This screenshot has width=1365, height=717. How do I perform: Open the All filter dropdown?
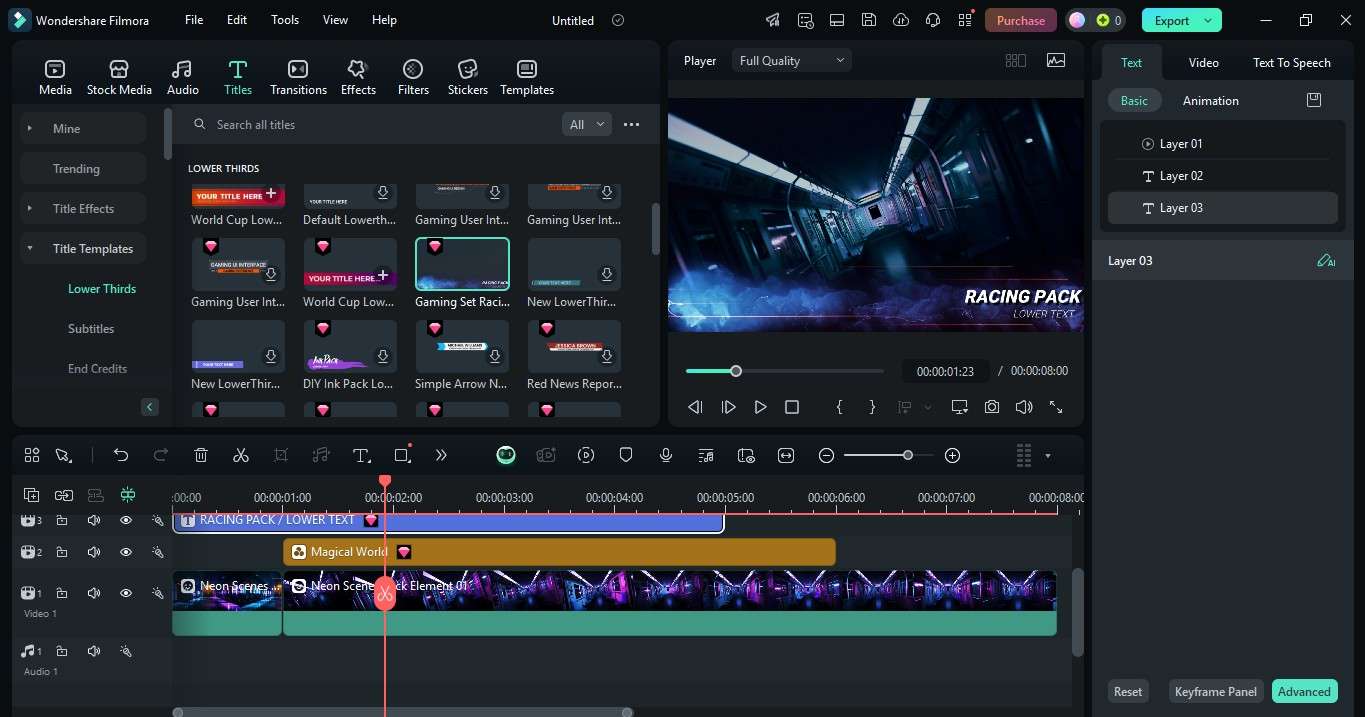pos(587,124)
